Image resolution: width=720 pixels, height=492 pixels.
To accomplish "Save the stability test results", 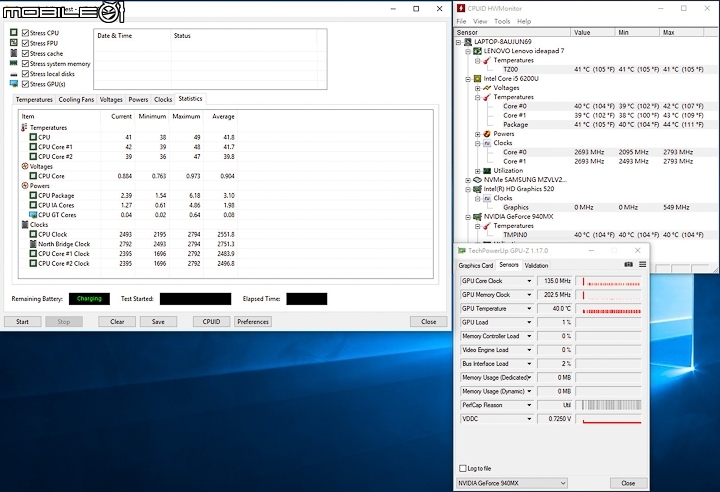I will tap(158, 322).
